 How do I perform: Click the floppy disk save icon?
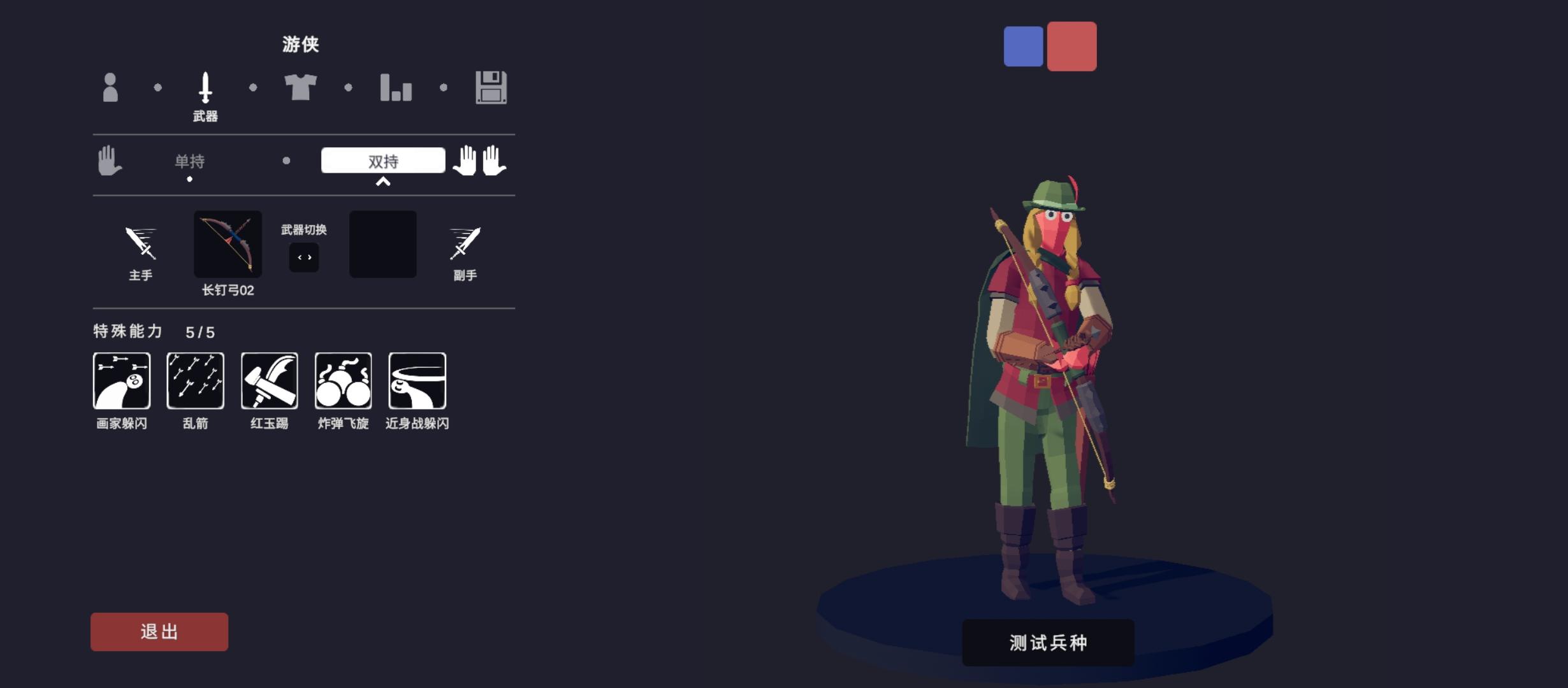pos(491,87)
